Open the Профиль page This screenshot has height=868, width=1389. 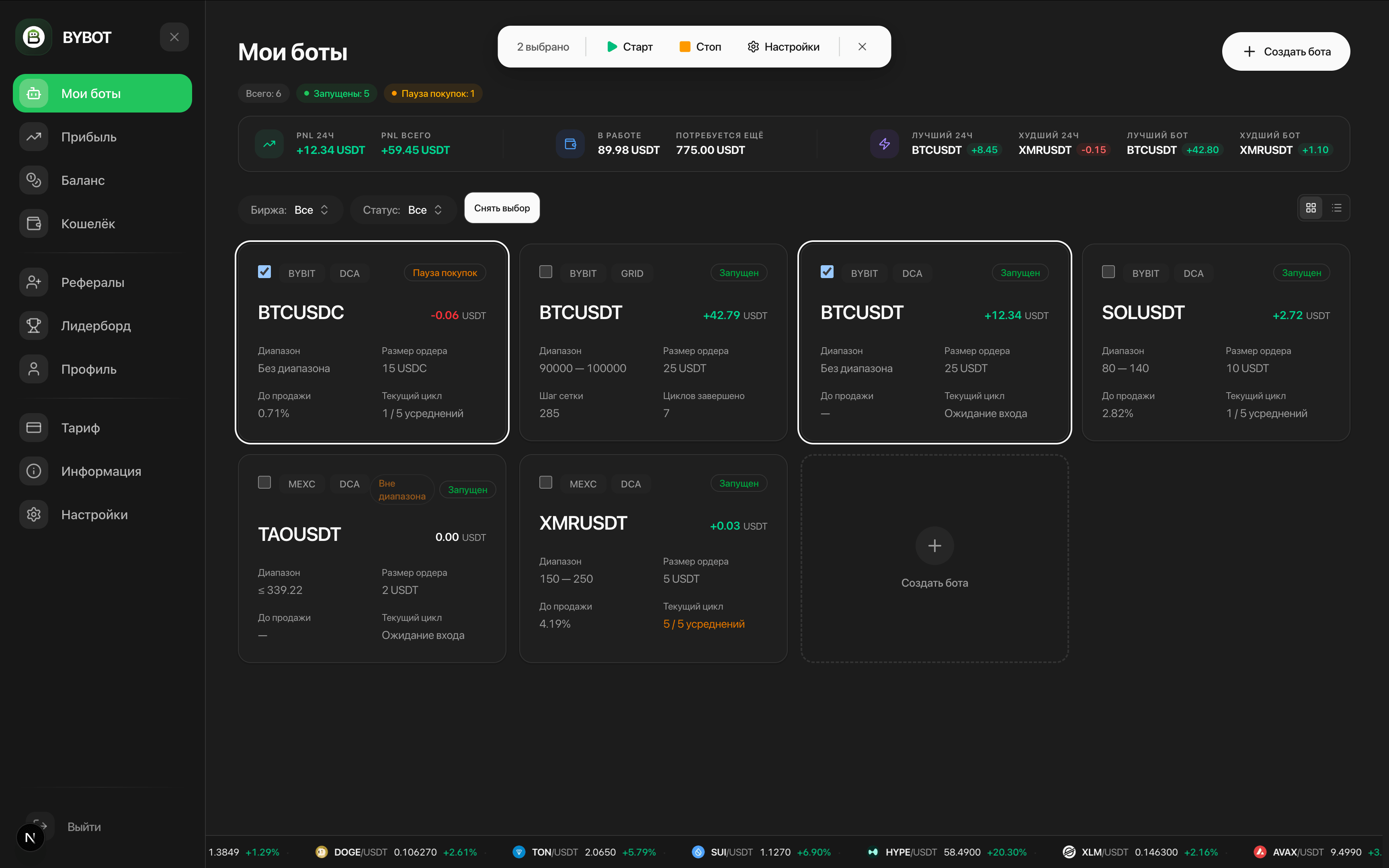(x=102, y=369)
